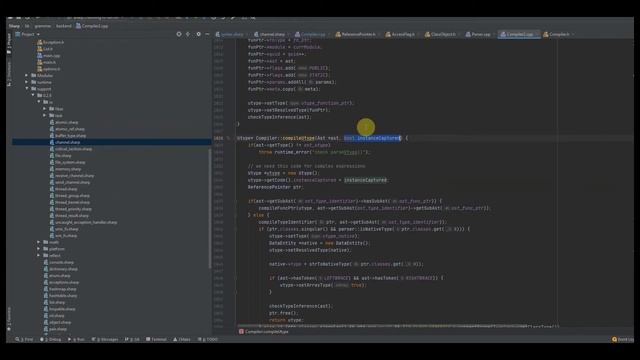Open the Project view dropdown

[28, 34]
